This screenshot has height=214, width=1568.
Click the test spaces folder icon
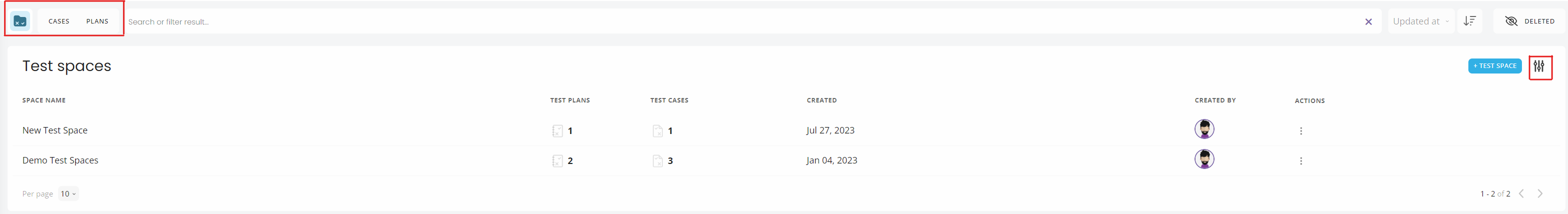pos(20,21)
